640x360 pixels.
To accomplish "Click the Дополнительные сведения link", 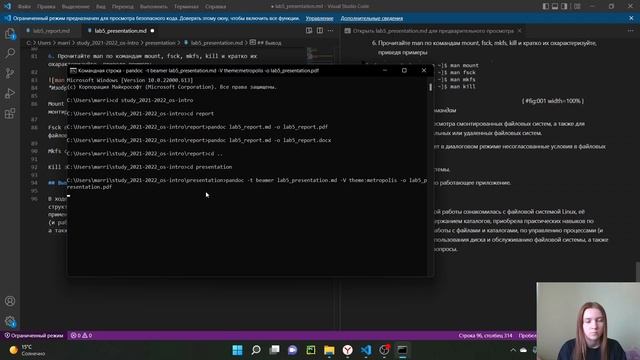I will tap(372, 18).
